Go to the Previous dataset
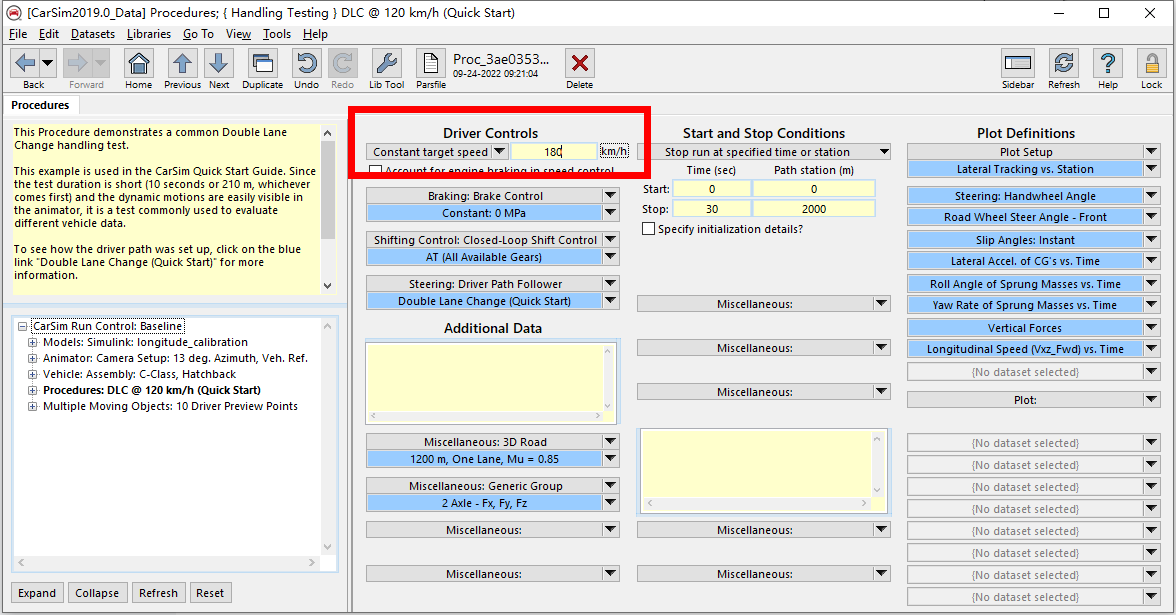The height and width of the screenshot is (615, 1176). (182, 63)
